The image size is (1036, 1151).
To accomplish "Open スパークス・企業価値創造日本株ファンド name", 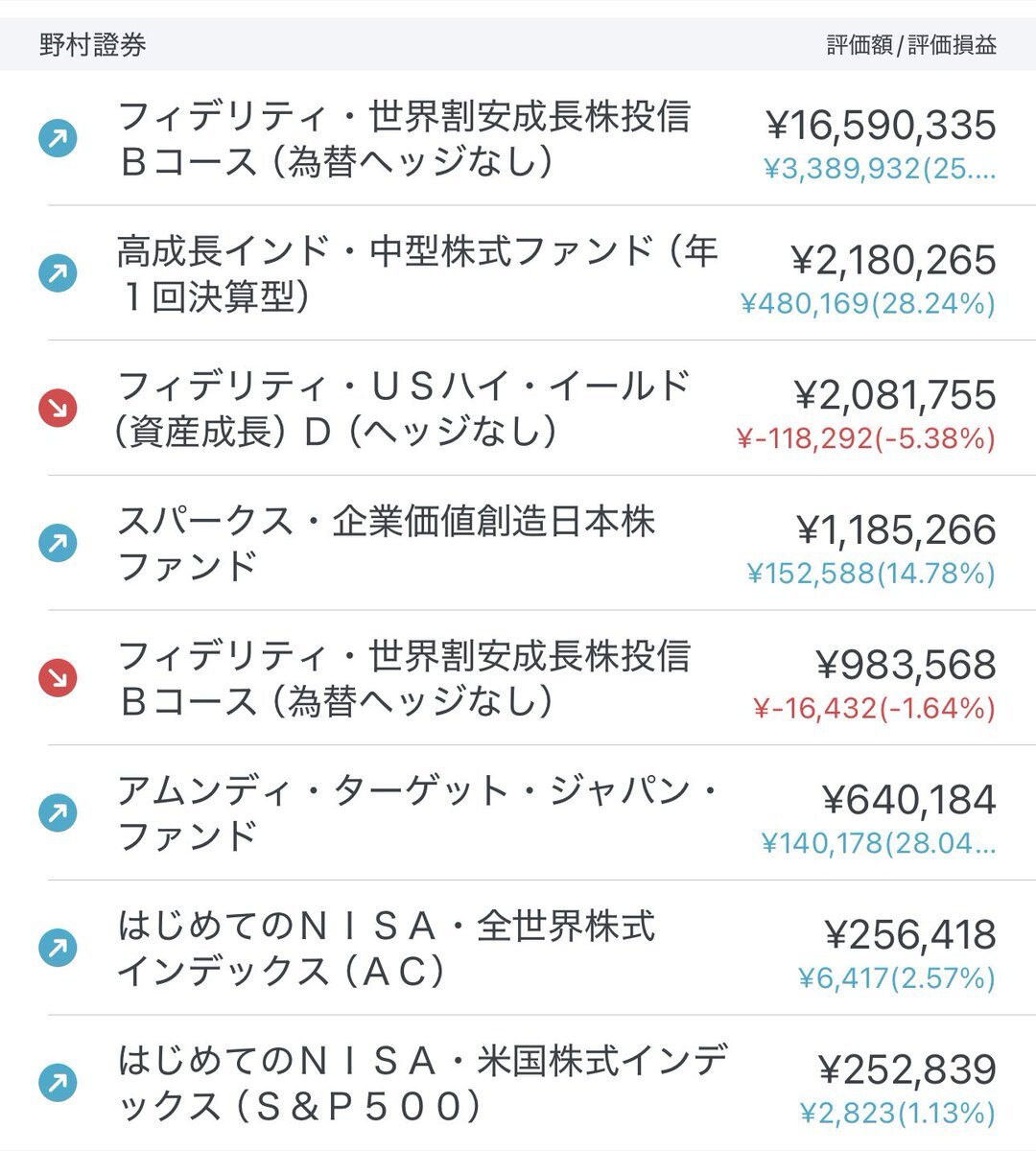I will [386, 544].
